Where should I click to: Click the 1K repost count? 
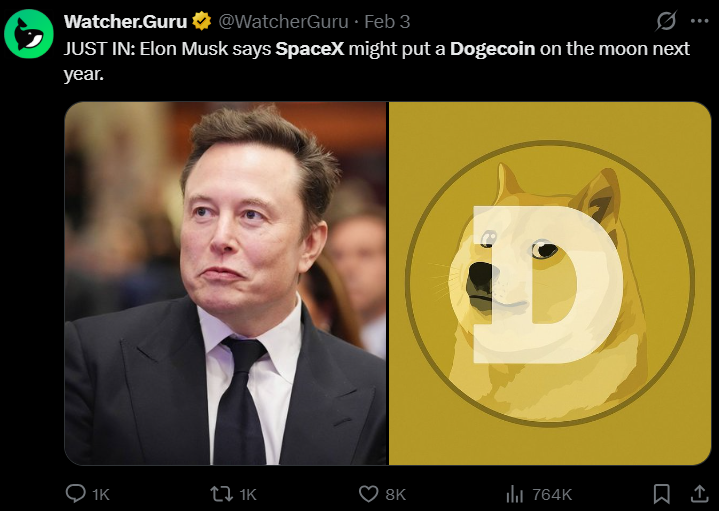point(248,494)
